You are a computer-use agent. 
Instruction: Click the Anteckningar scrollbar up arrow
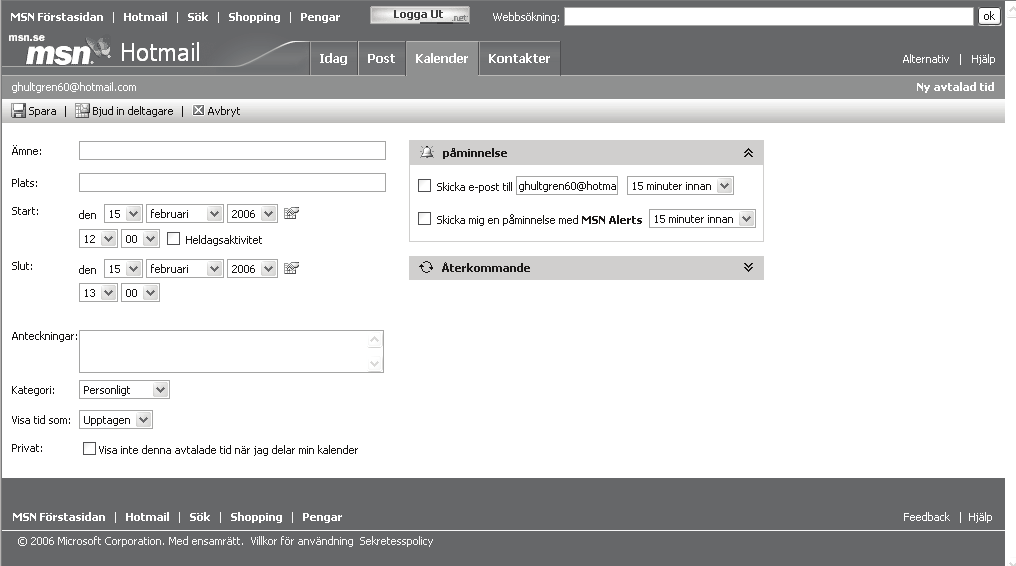pyautogui.click(x=375, y=339)
